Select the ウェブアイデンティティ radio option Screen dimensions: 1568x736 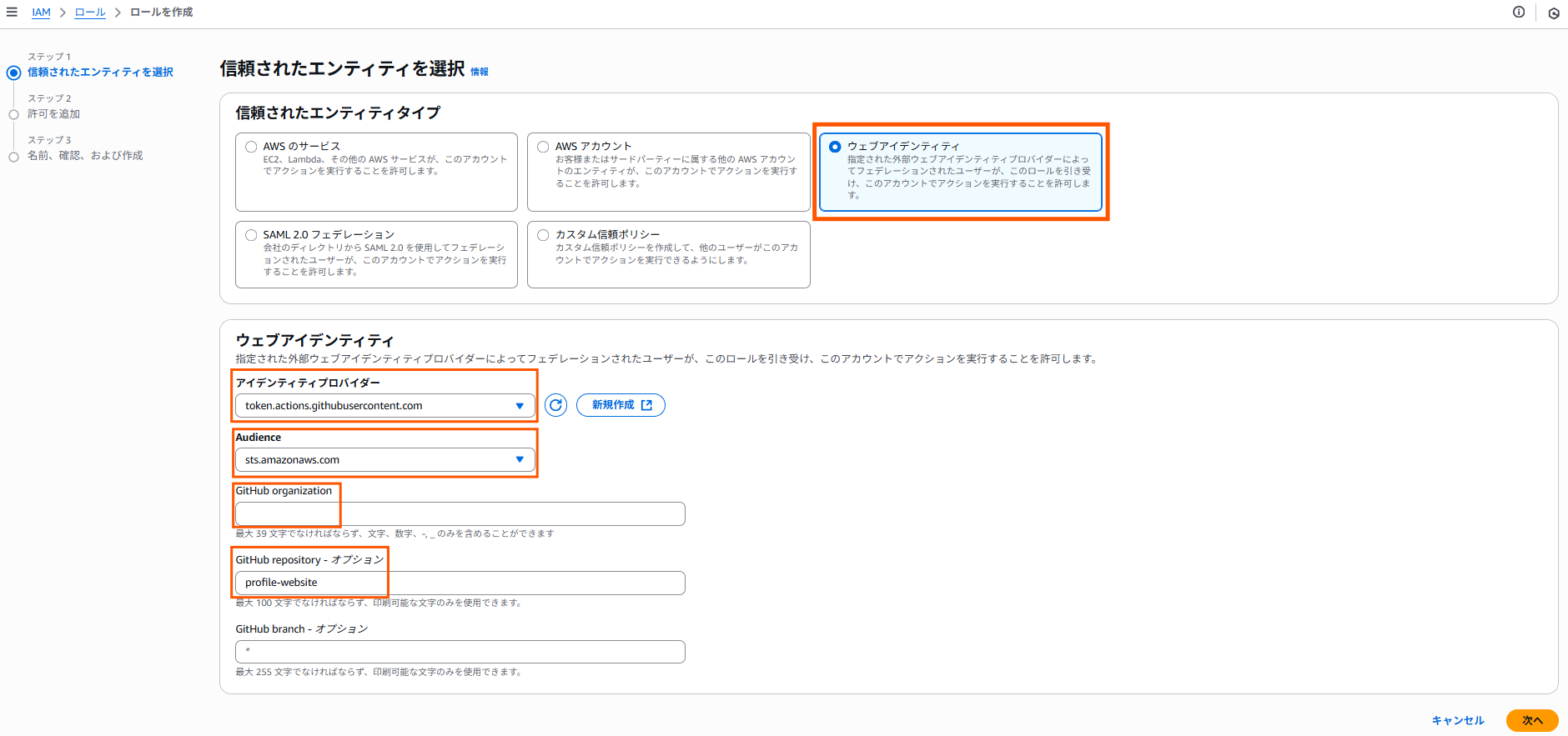click(x=835, y=147)
